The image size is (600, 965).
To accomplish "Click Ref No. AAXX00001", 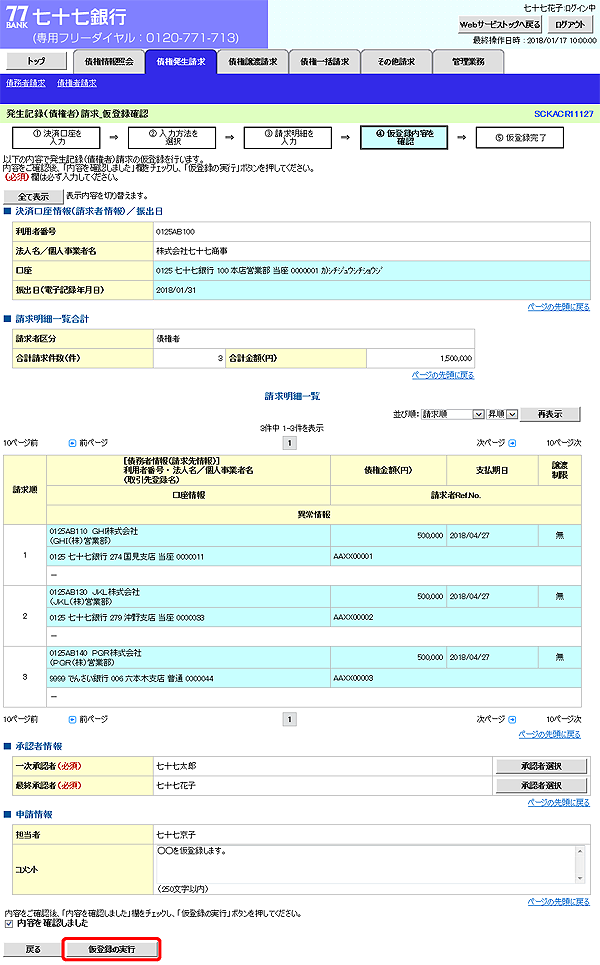I will click(353, 556).
